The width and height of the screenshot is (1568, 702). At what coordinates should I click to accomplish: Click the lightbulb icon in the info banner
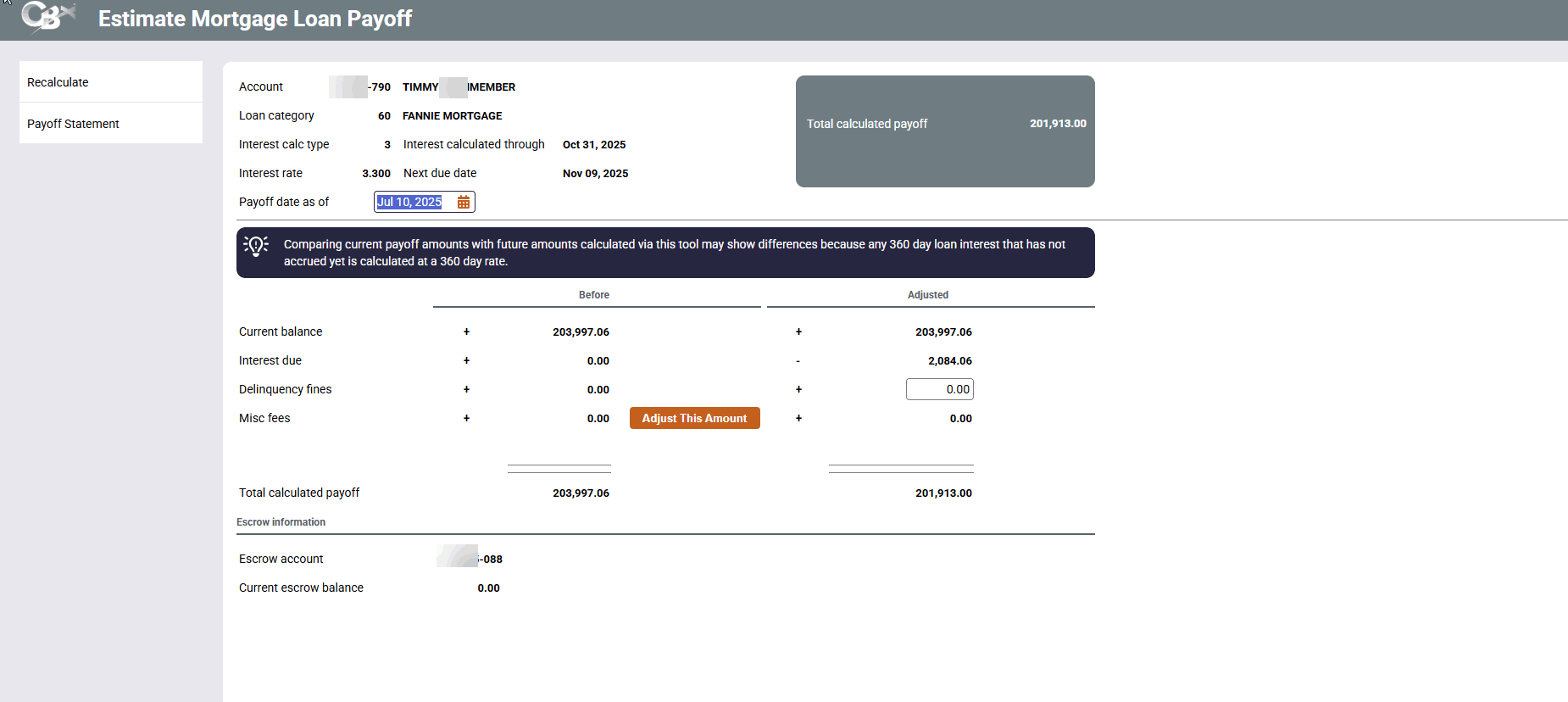coord(256,246)
